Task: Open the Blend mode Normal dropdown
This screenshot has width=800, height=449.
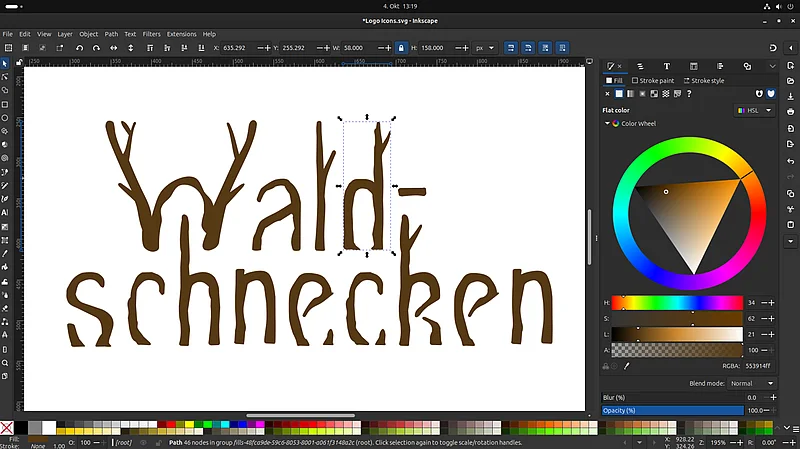Action: (x=752, y=383)
